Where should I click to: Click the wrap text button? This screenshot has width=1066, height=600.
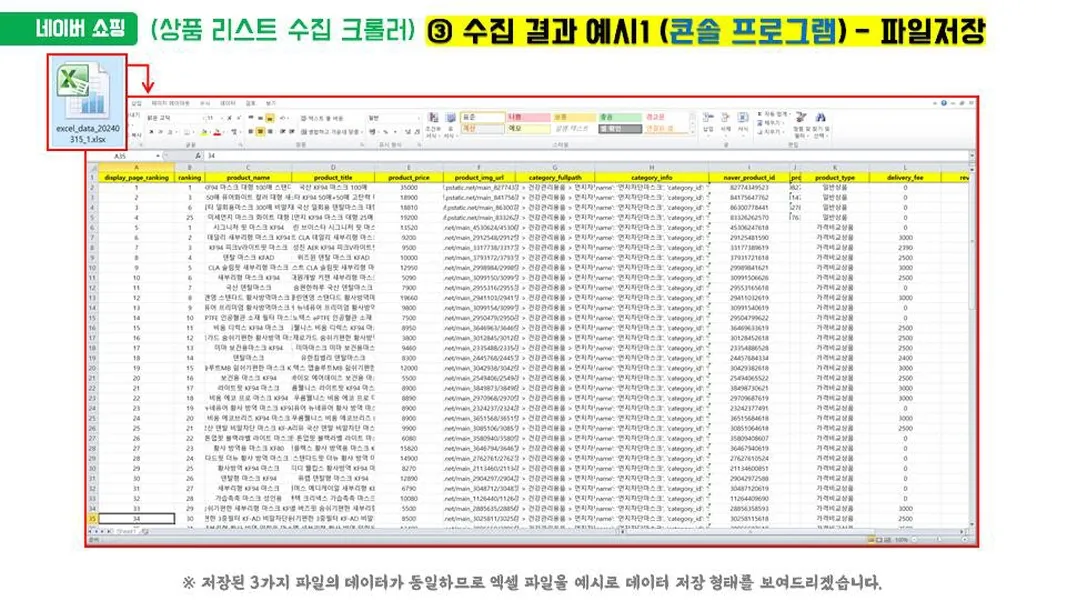[x=322, y=118]
